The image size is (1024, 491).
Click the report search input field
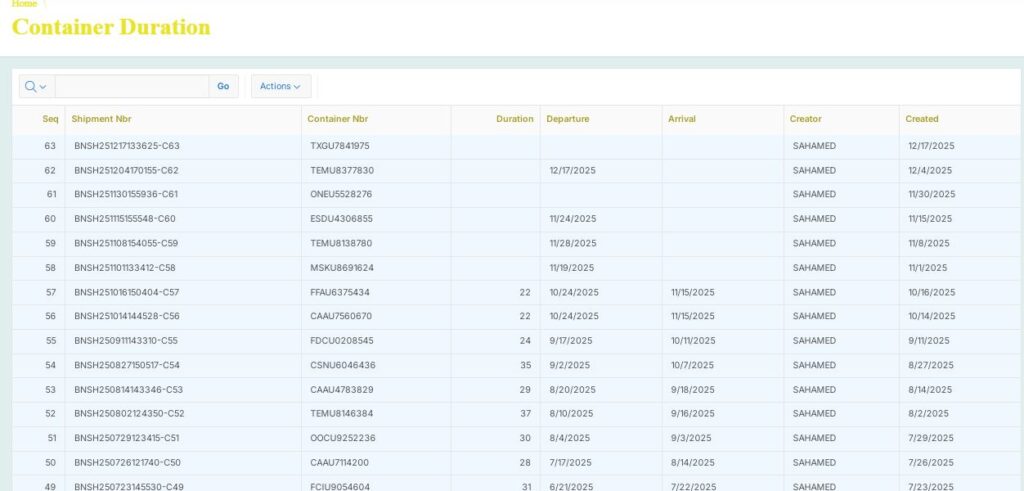point(131,87)
